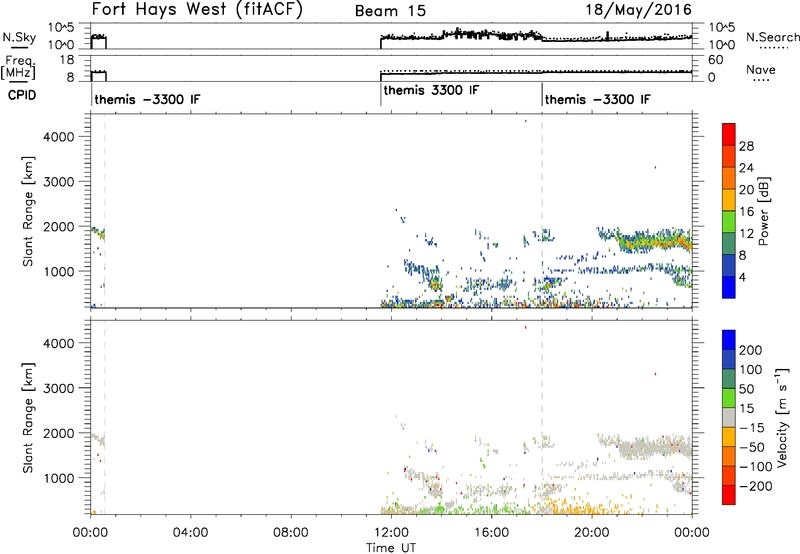Click the first 'themis -3300 IF' label at 00:00
800x554 pixels.
[147, 99]
